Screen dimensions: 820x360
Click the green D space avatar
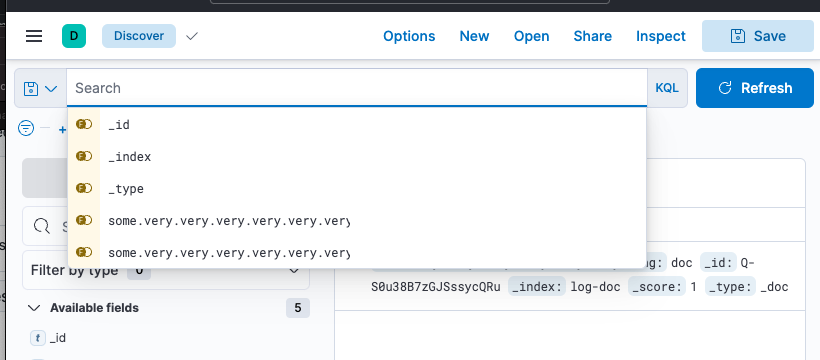coord(74,36)
